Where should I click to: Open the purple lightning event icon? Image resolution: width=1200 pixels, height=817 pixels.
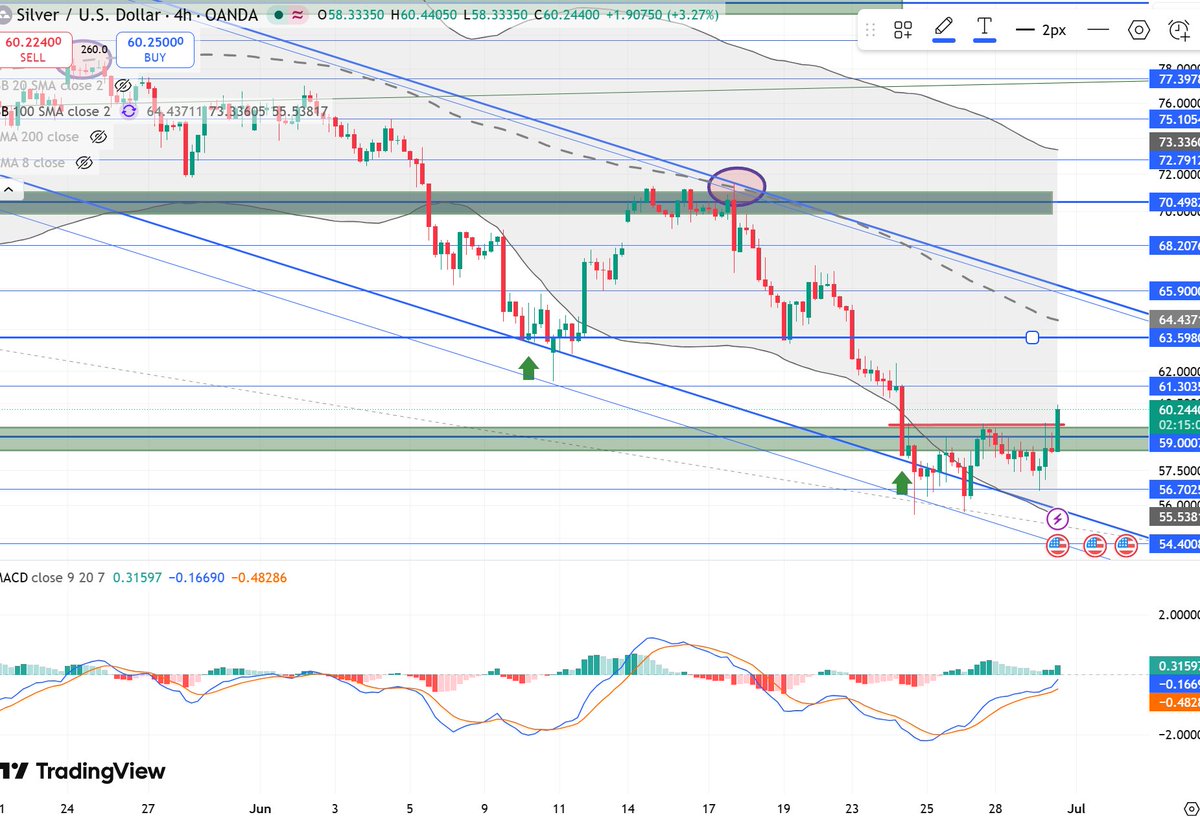(x=1058, y=519)
